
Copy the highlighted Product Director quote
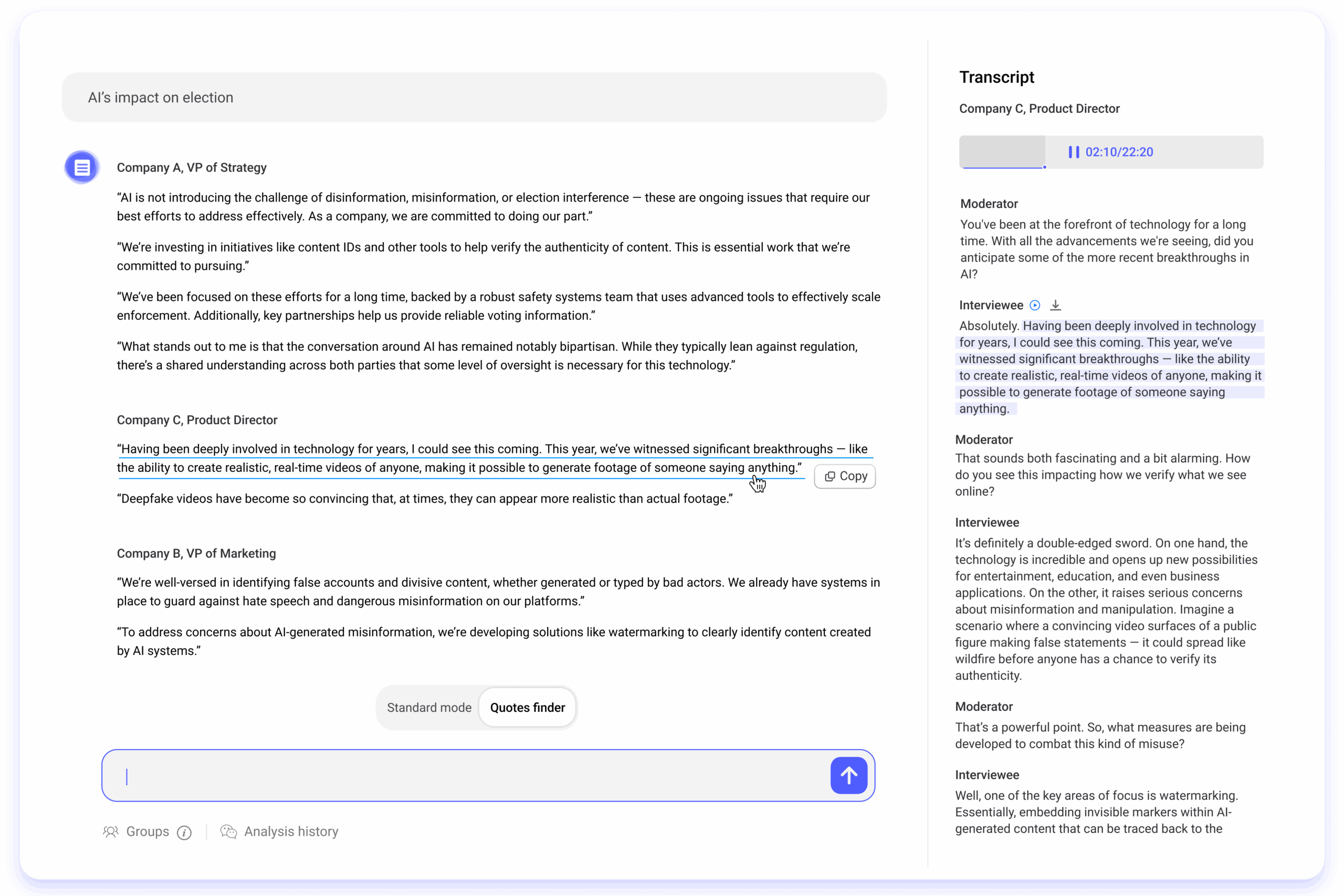[845, 476]
